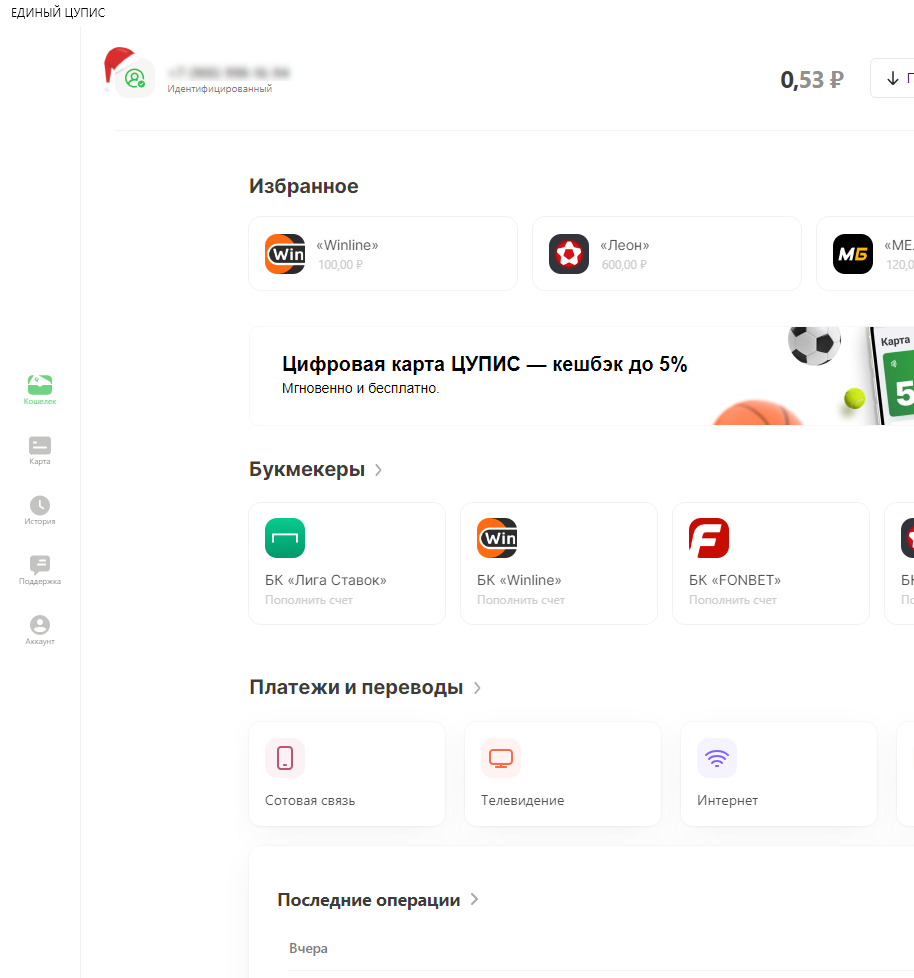Screen dimensions: 914x978
Task: Click the БК «FONBET» title
Action: point(735,580)
